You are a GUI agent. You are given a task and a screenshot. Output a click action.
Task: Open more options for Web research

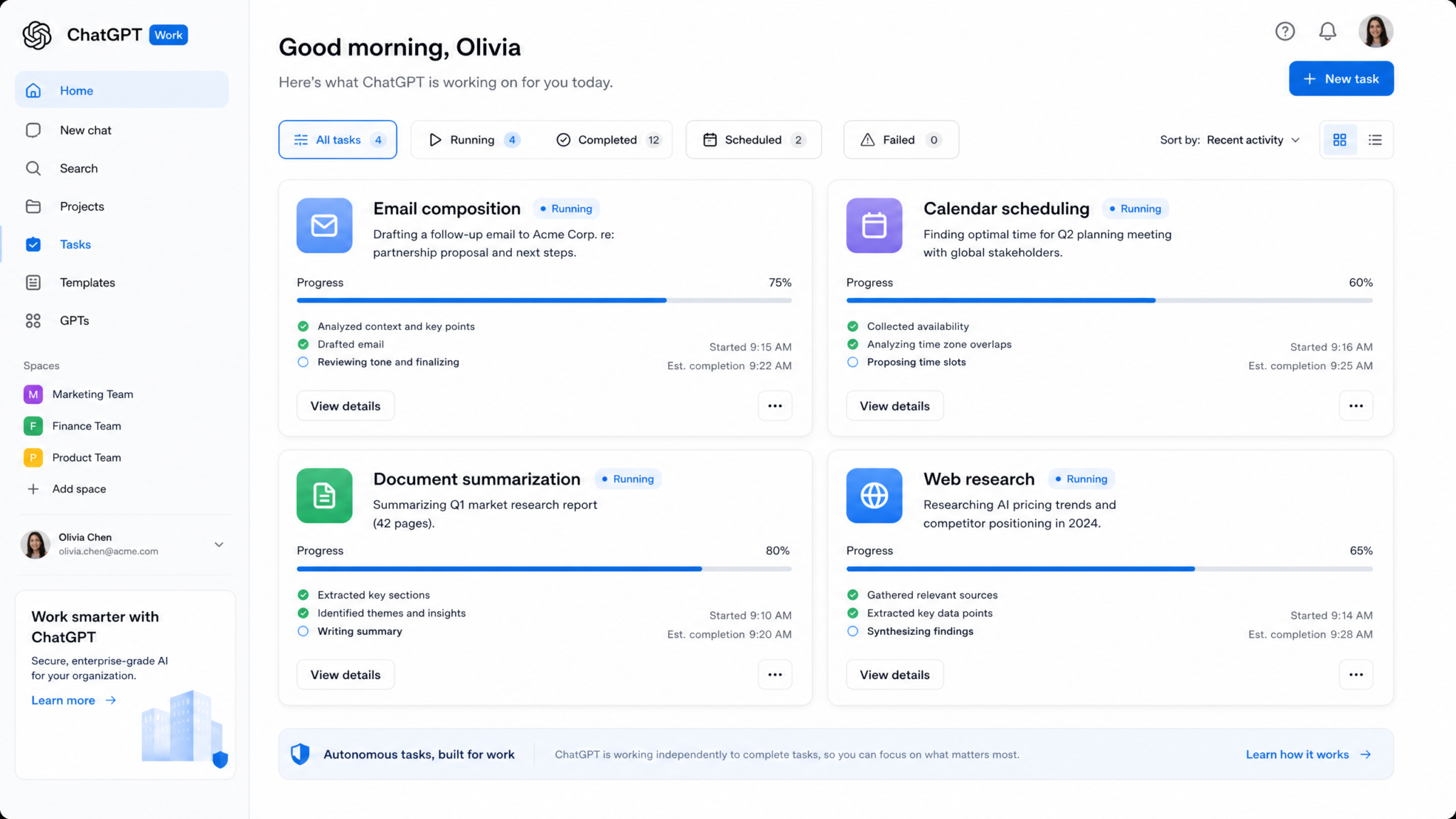point(1356,675)
